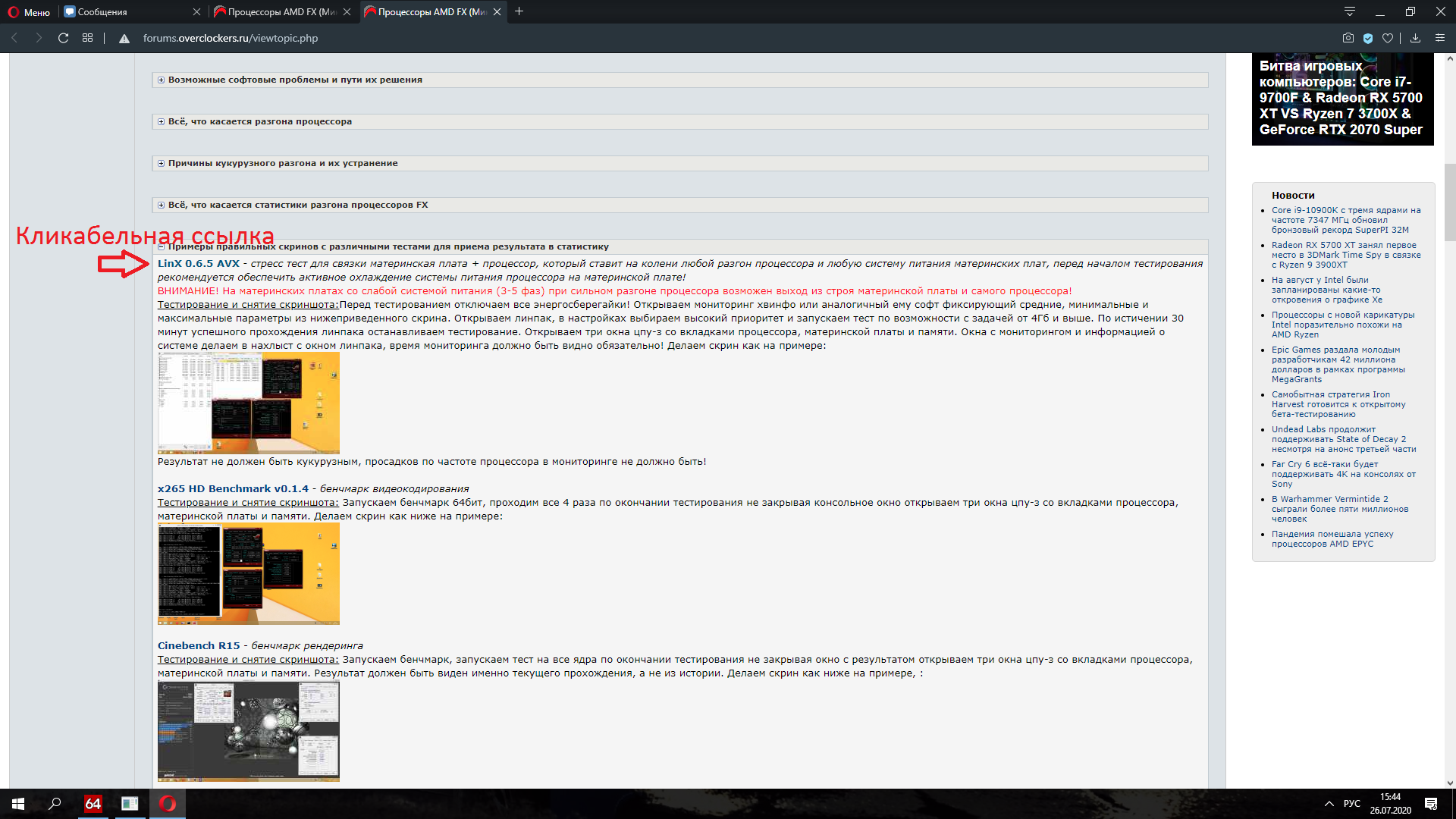Open the ad blocker shield icon
This screenshot has height=819, width=1456.
1368,38
